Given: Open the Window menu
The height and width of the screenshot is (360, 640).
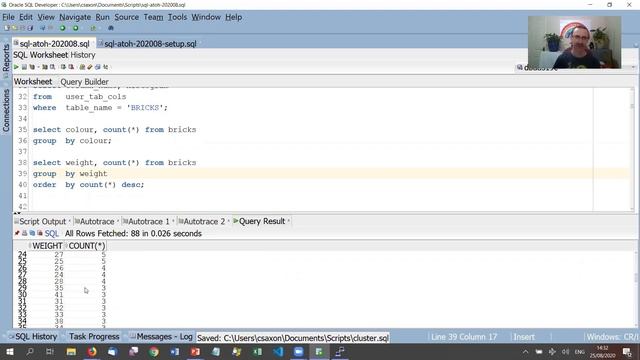Looking at the screenshot, I should click(x=206, y=17).
